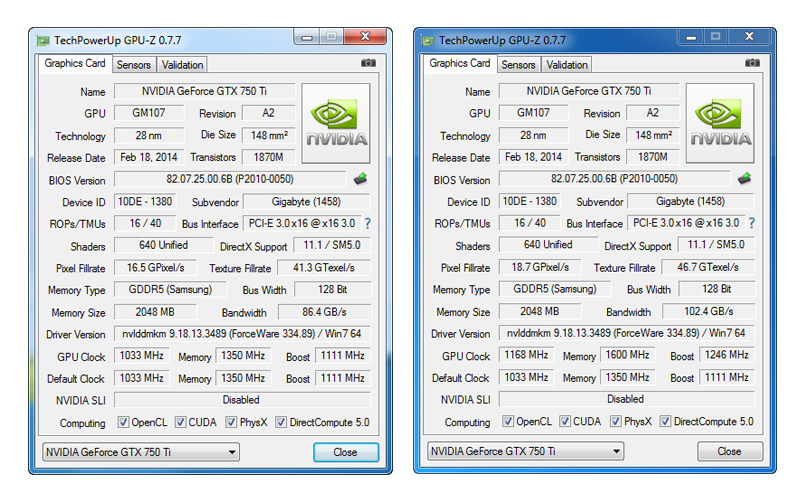Click Bus Interface question mark in left window
Image resolution: width=800 pixels, height=500 pixels.
tap(368, 223)
